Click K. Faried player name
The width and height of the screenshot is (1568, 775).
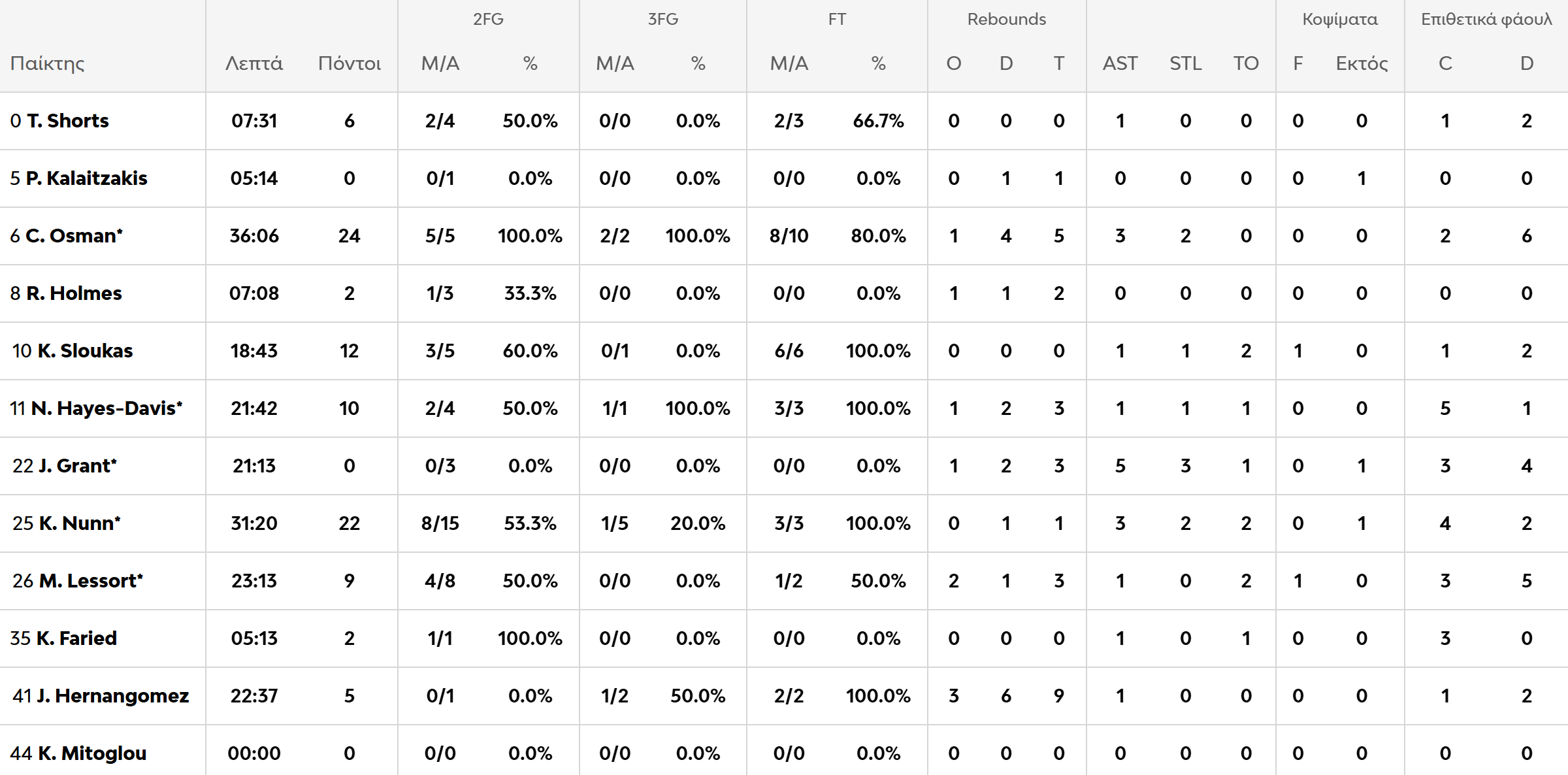[x=76, y=638]
